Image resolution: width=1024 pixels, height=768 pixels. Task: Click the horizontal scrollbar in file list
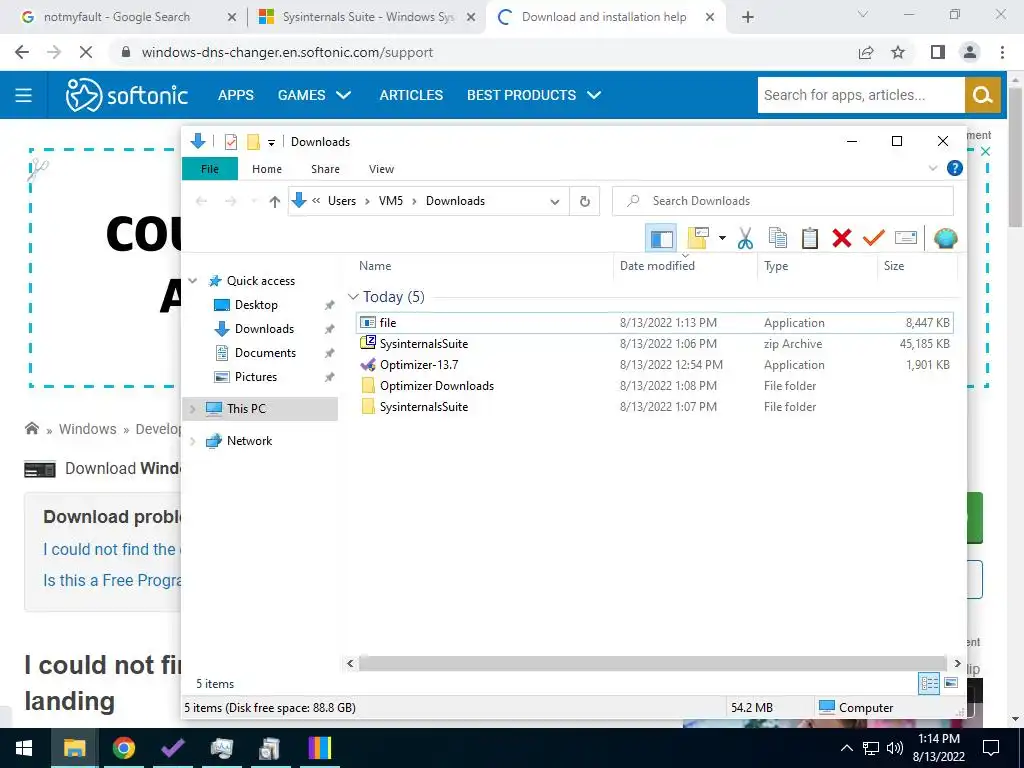[x=652, y=664]
